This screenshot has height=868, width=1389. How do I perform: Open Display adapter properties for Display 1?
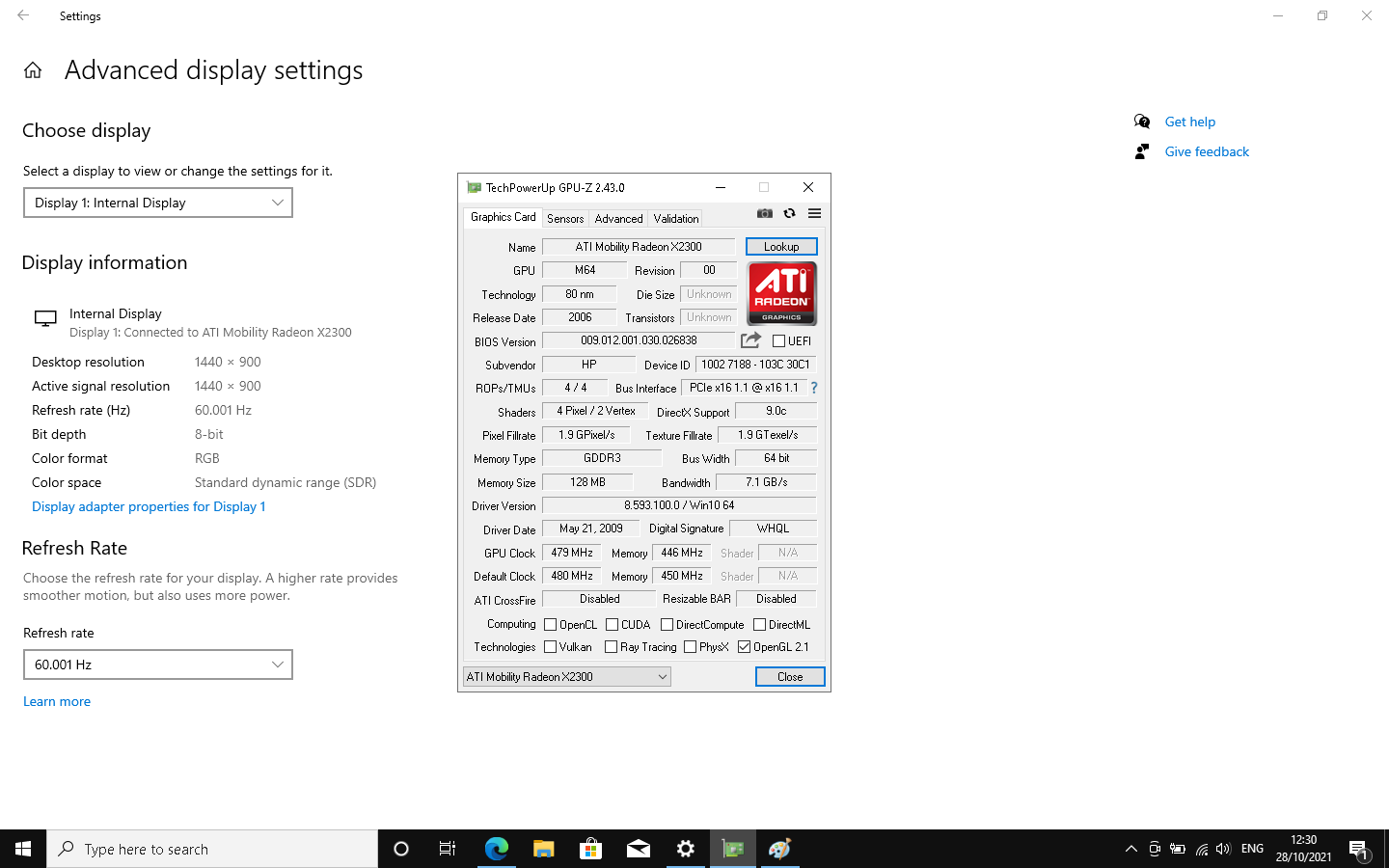tap(149, 506)
